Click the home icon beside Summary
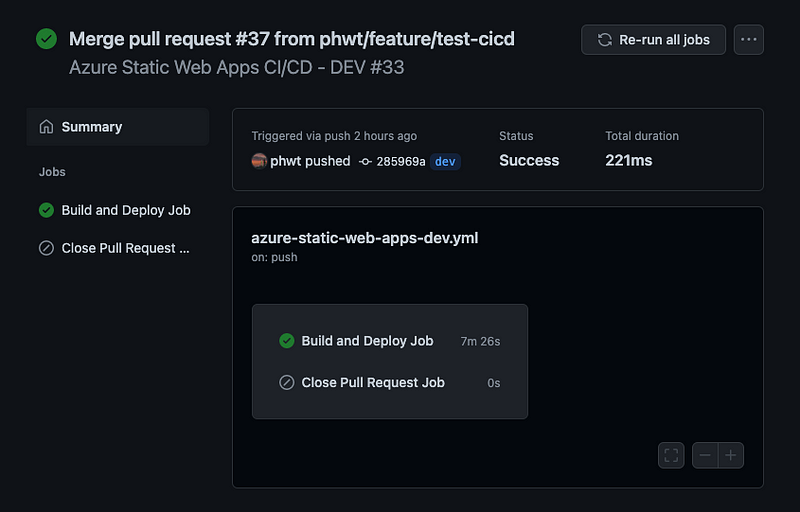The height and width of the screenshot is (512, 800). pyautogui.click(x=46, y=127)
